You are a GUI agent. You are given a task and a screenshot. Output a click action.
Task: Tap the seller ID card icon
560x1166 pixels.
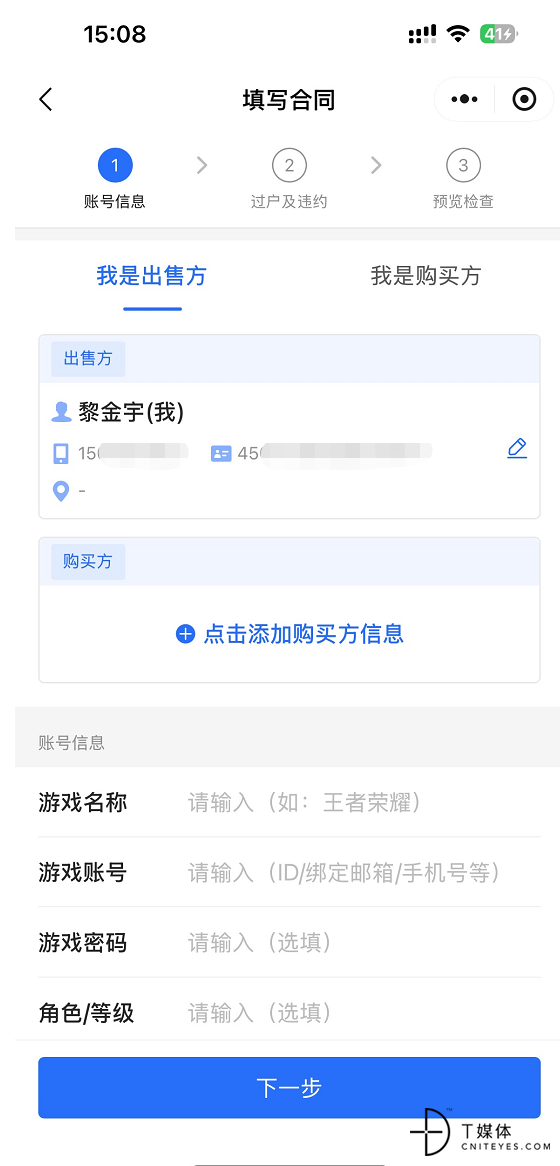click(x=221, y=454)
